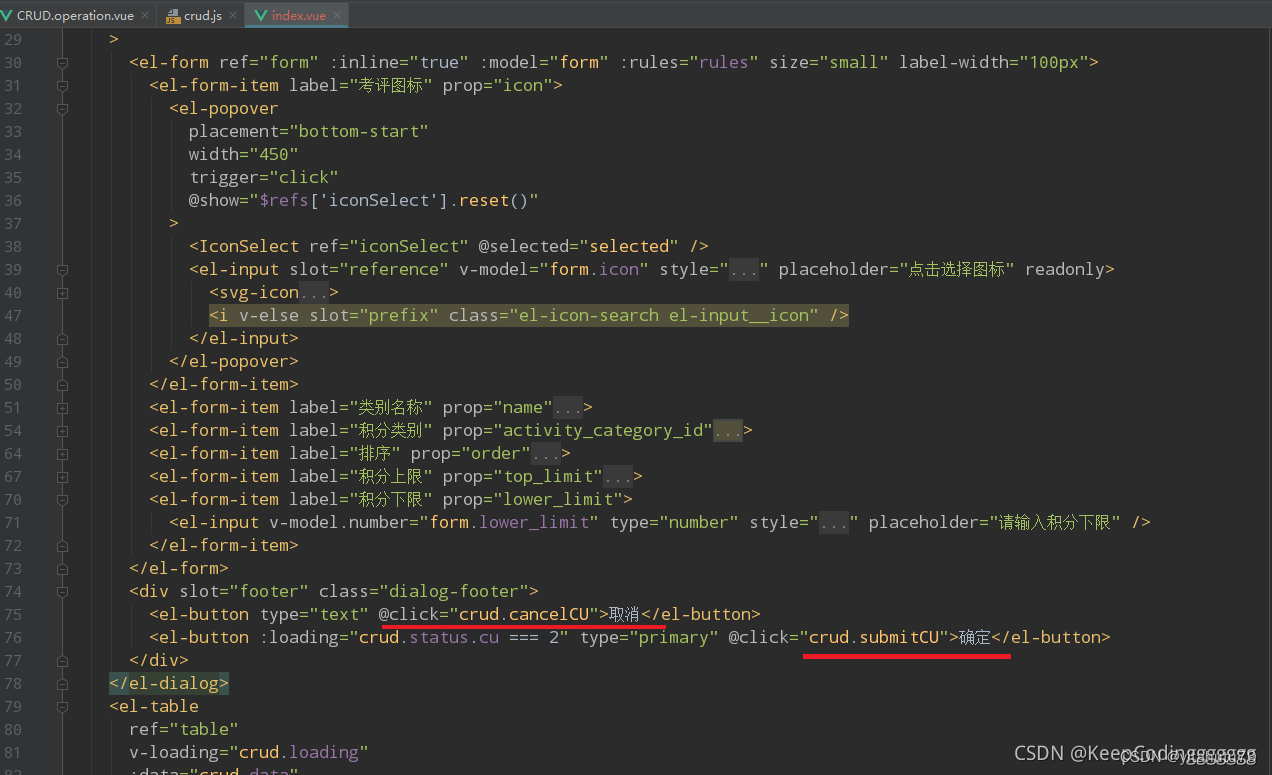Collapse the lower_limit form item at line 70
1272x775 pixels.
(62, 499)
